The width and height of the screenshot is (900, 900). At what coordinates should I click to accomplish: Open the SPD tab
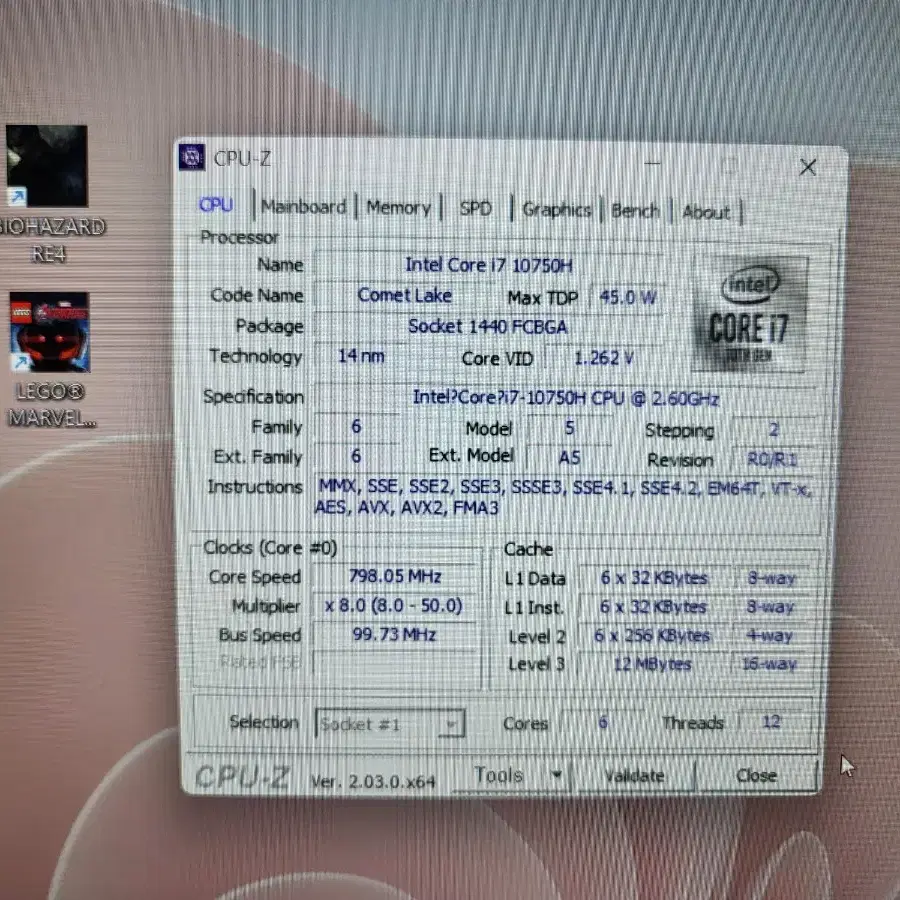point(475,208)
